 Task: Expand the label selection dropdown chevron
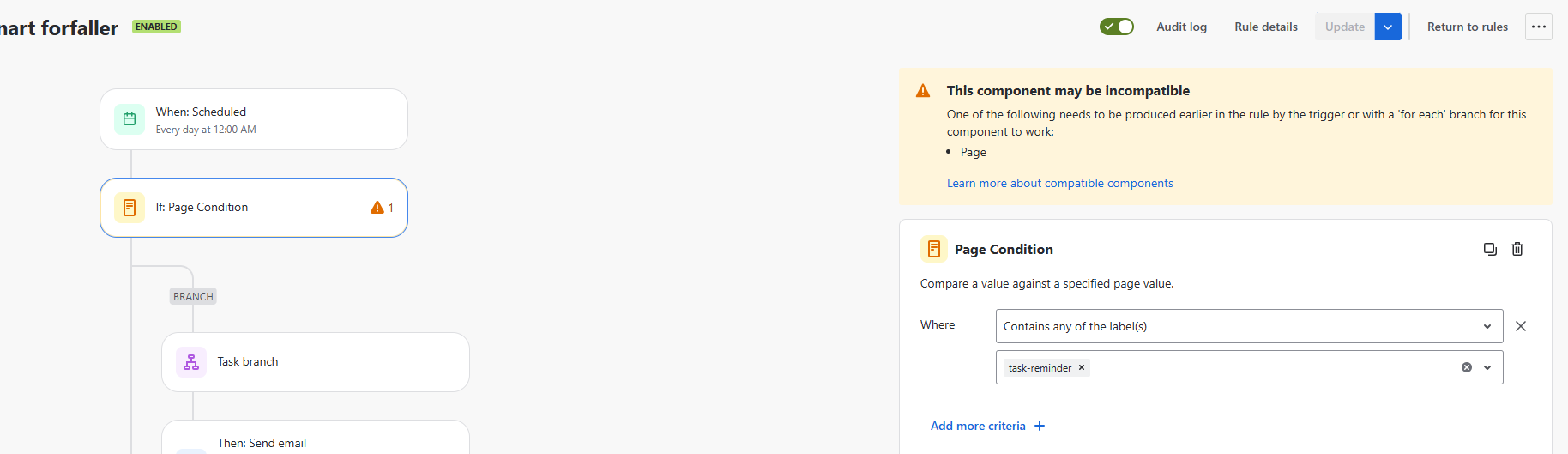click(1487, 367)
